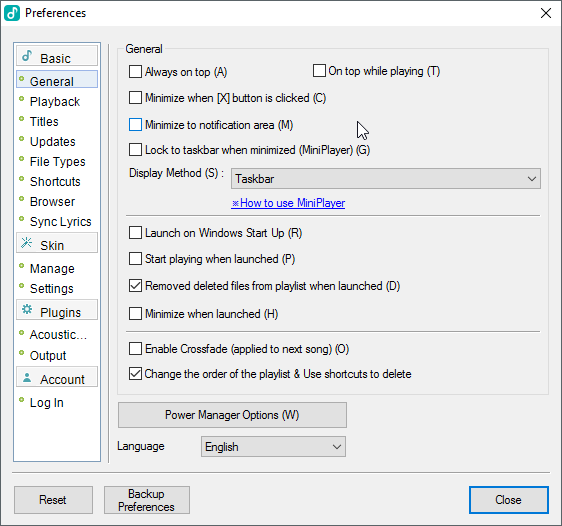
Task: Click the green bullet next to Playback
Action: coord(22,99)
